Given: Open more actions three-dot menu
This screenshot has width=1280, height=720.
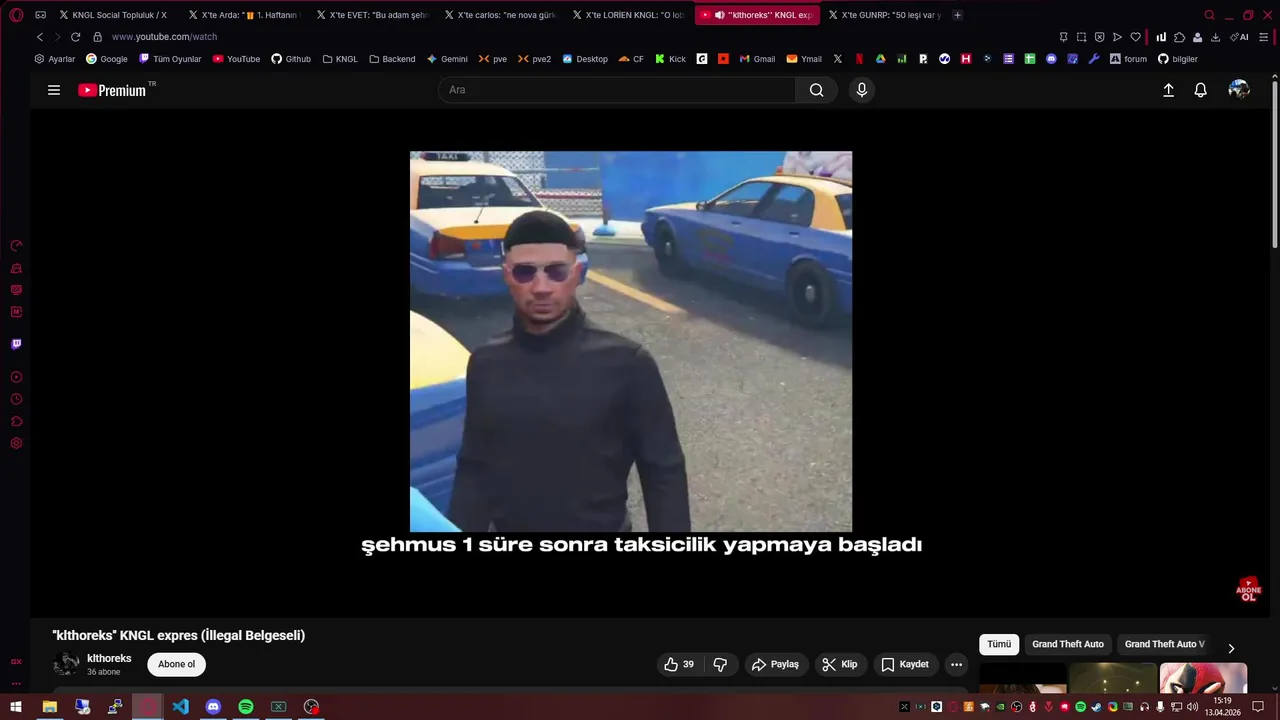Looking at the screenshot, I should click(956, 664).
